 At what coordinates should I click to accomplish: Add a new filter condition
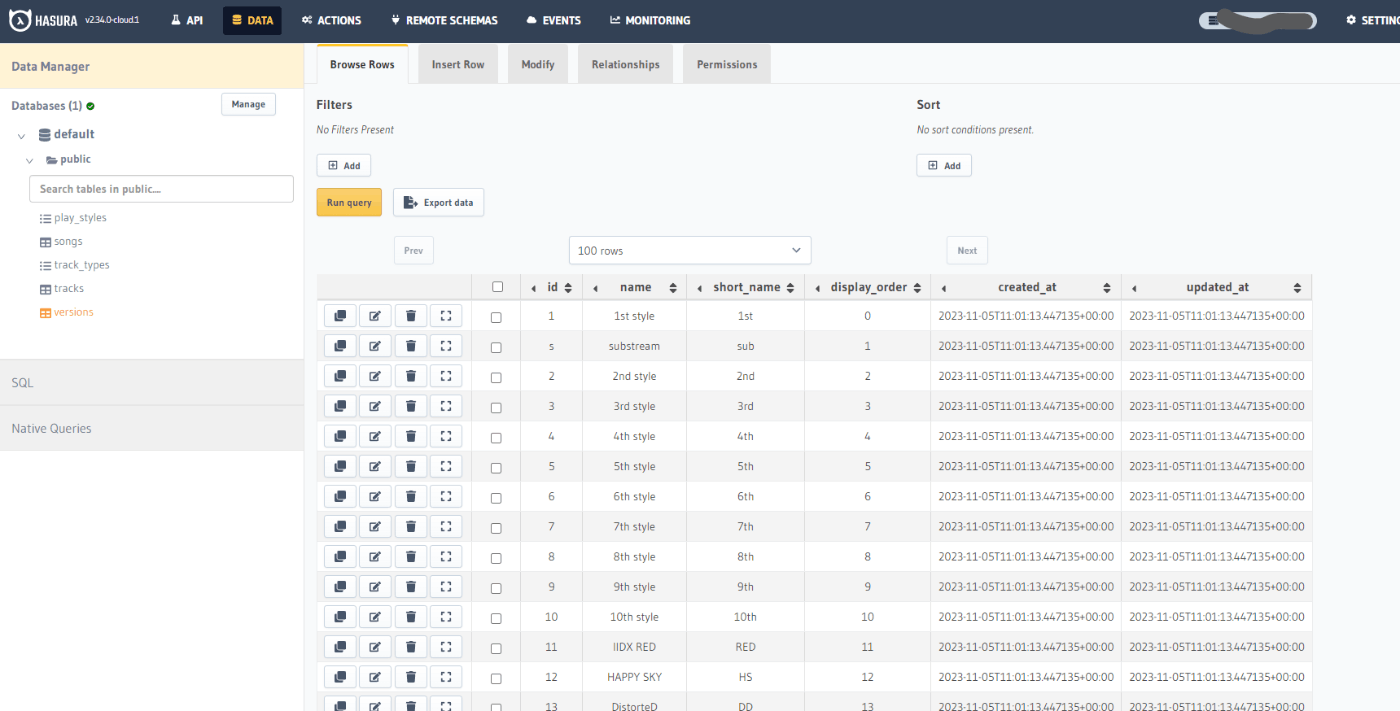coord(344,165)
